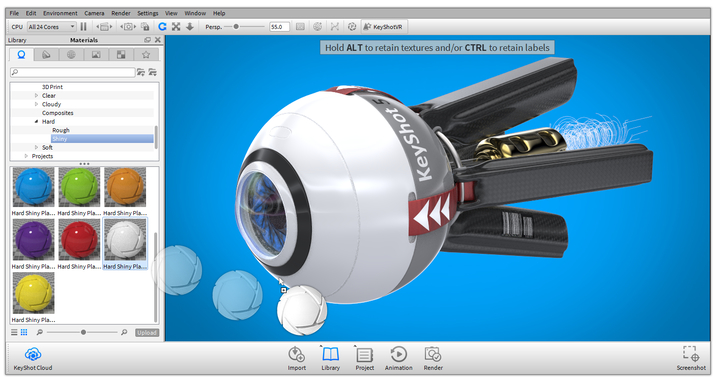Undock the Library panel
This screenshot has height=380, width=716.
point(147,40)
